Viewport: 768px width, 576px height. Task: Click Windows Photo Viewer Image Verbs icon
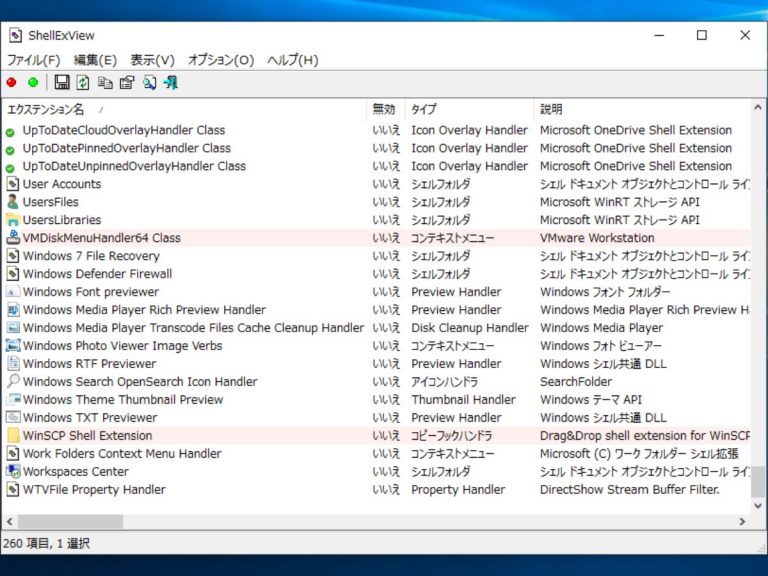(x=13, y=345)
